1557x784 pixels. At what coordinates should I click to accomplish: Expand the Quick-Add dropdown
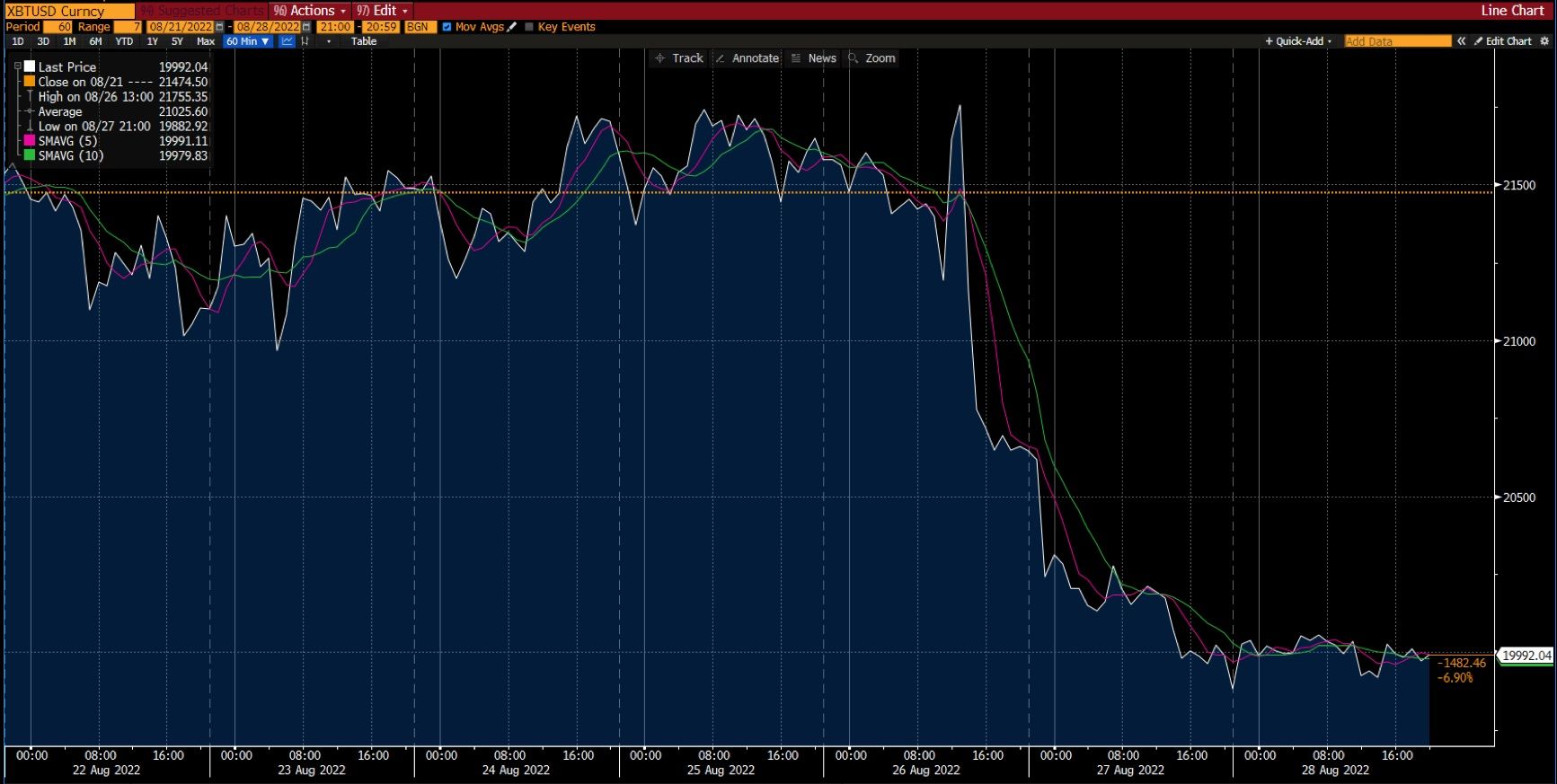point(1298,41)
